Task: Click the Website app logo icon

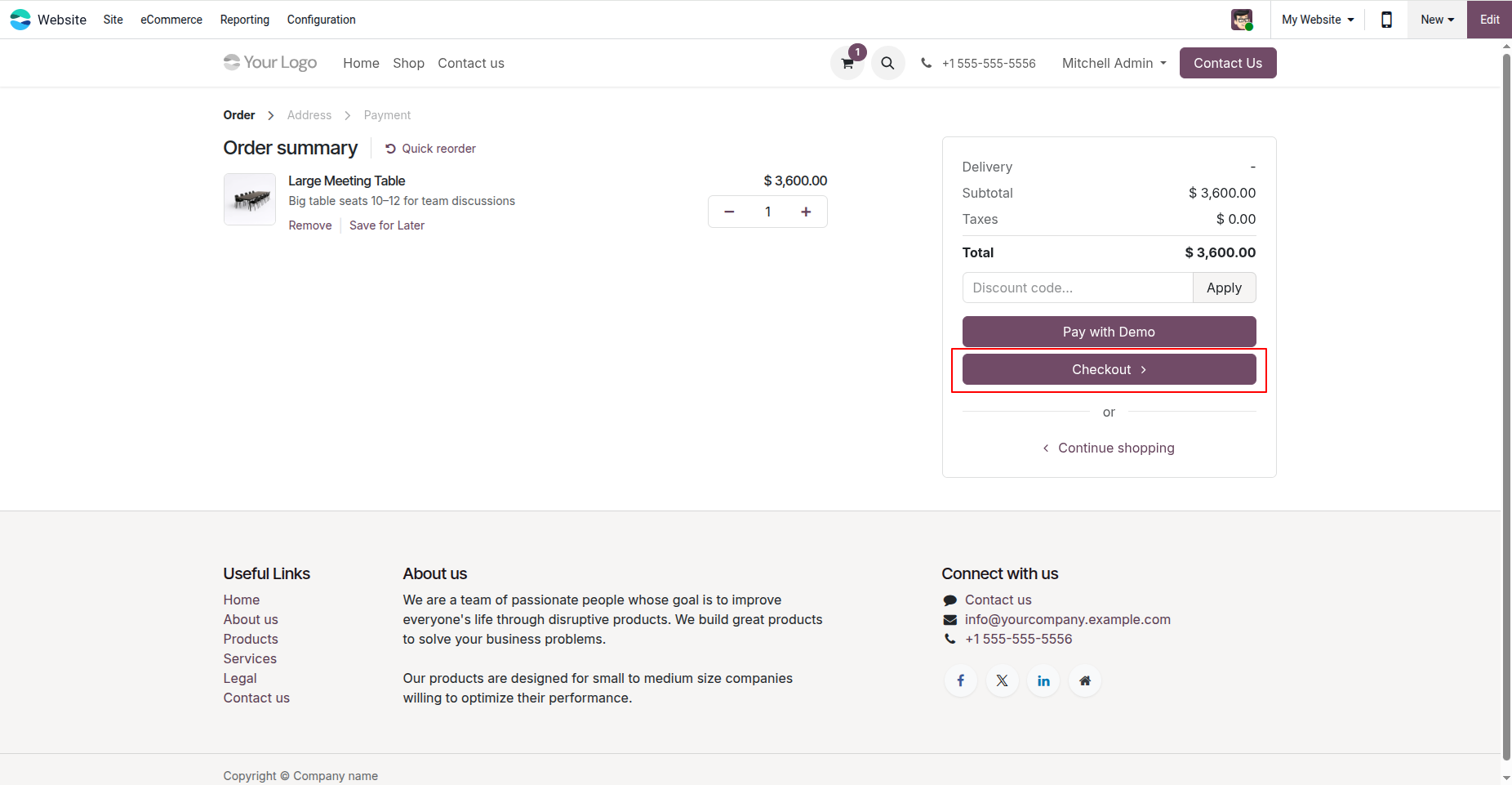Action: tap(20, 19)
